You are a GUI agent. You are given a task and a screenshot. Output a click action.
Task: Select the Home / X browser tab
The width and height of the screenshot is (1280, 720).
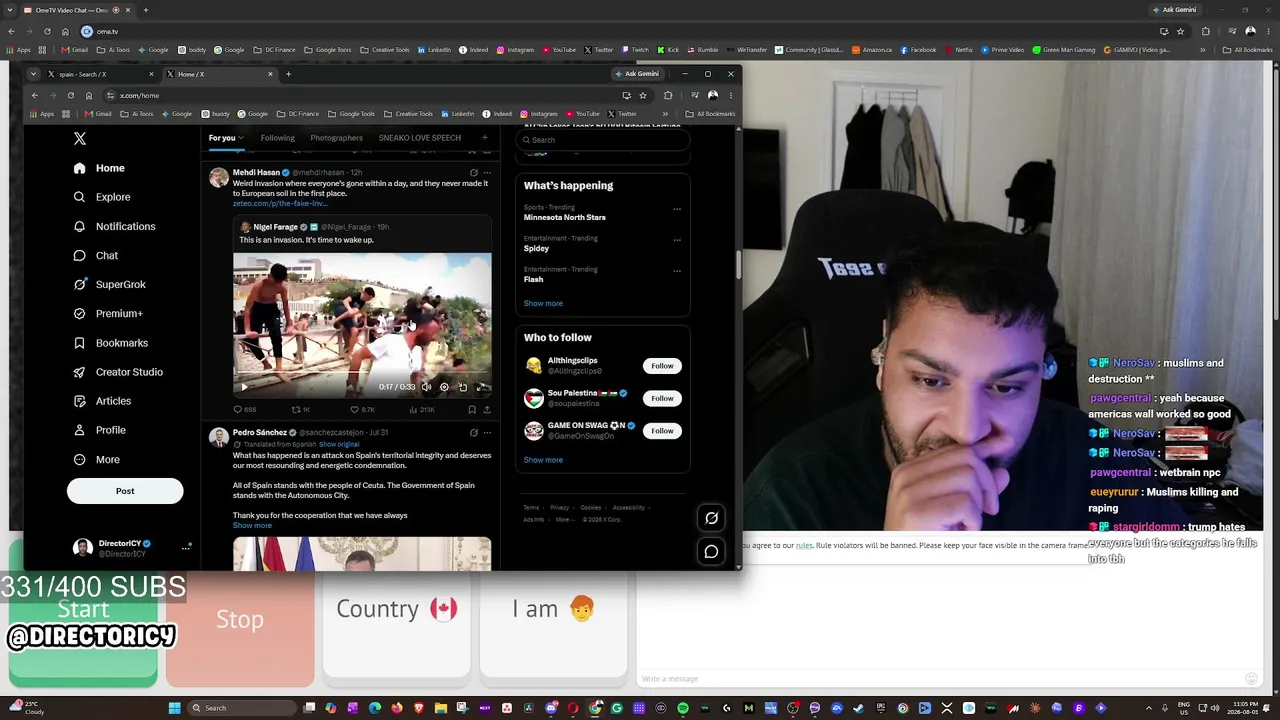click(219, 74)
